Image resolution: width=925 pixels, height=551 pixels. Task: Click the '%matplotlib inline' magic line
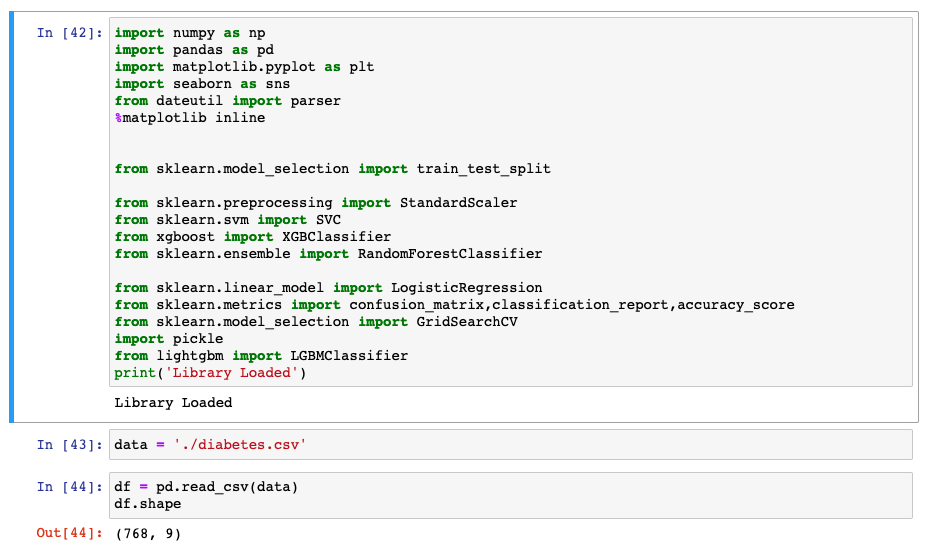(x=190, y=118)
